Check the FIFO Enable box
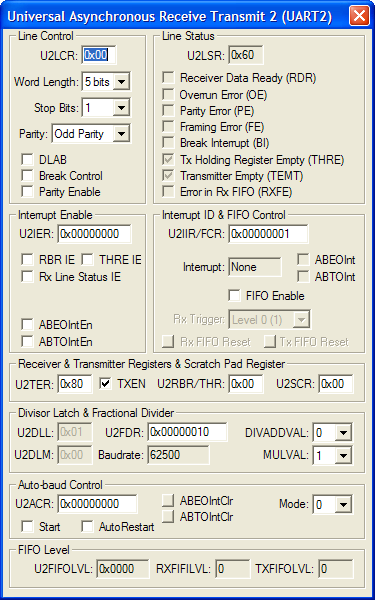Image resolution: width=375 pixels, height=600 pixels. pos(235,296)
